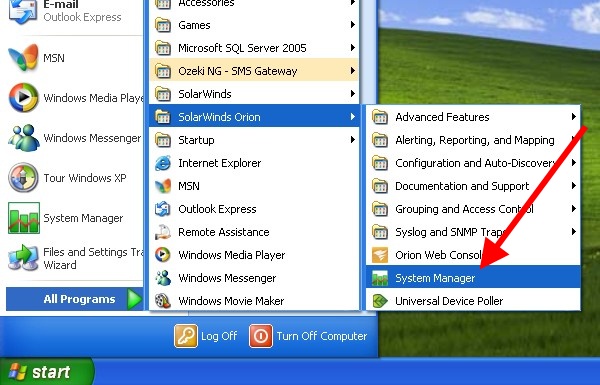Click the Windows start button
Image resolution: width=600 pixels, height=385 pixels.
click(46, 372)
